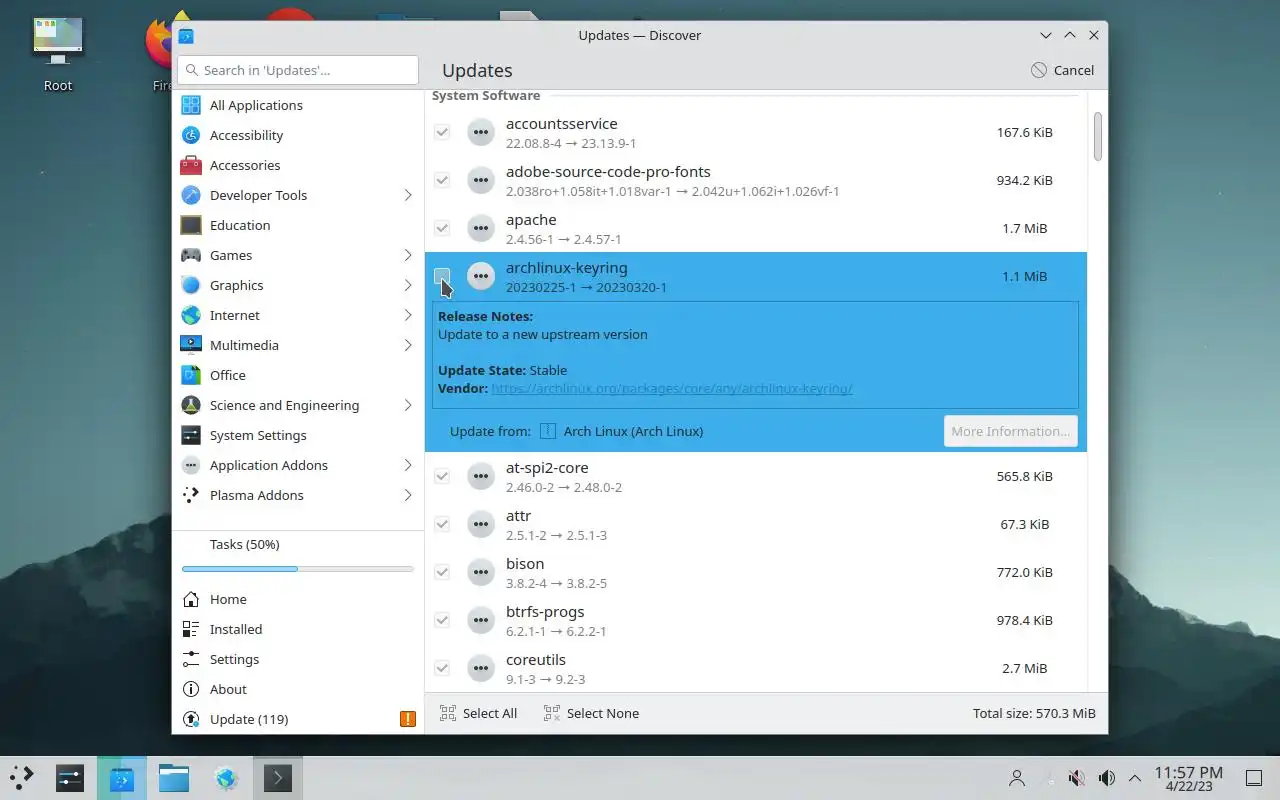
Task: Expand the Science and Engineering arrow
Action: tap(408, 405)
